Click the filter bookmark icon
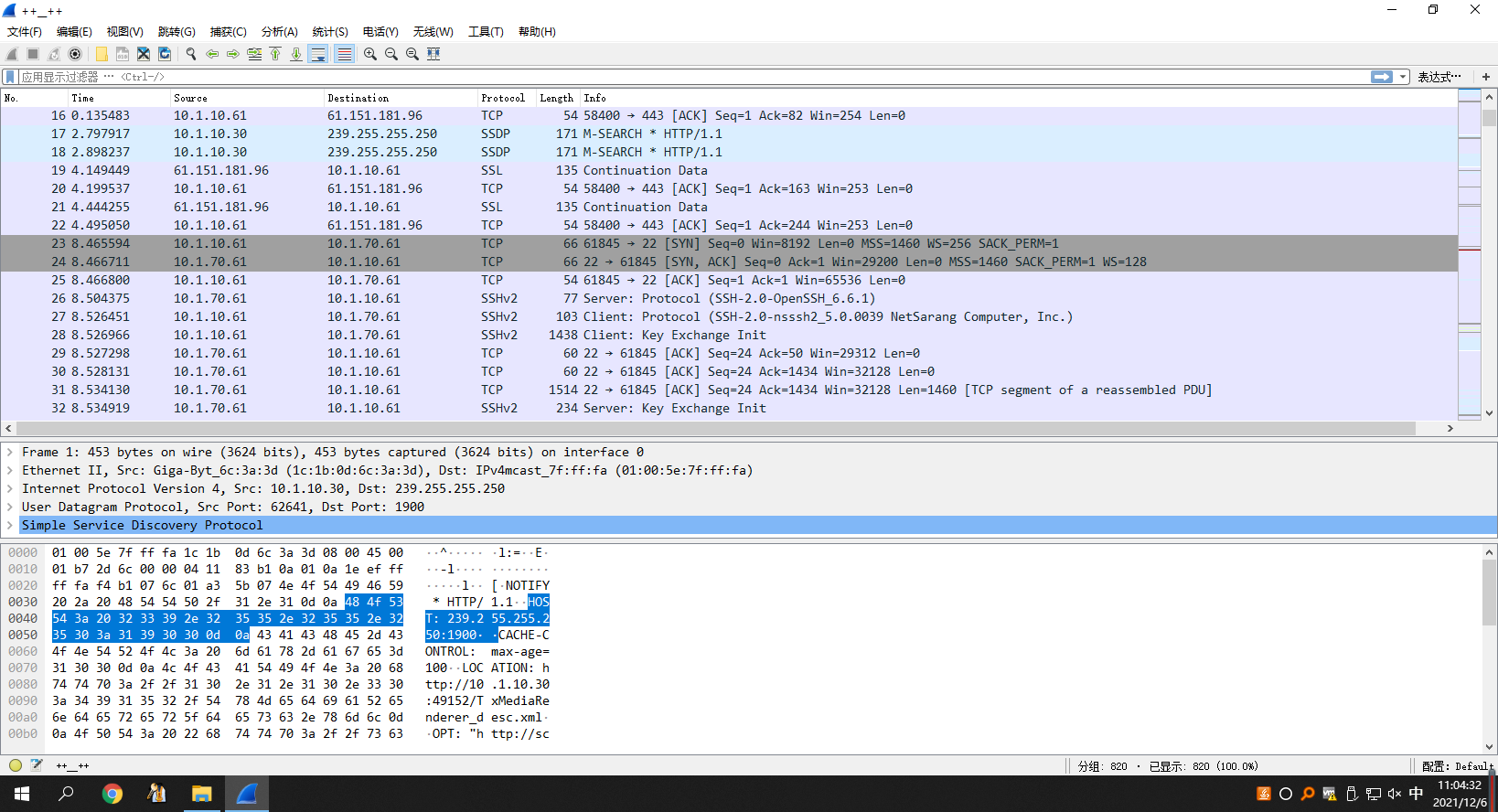Viewport: 1498px width, 812px height. click(x=10, y=77)
